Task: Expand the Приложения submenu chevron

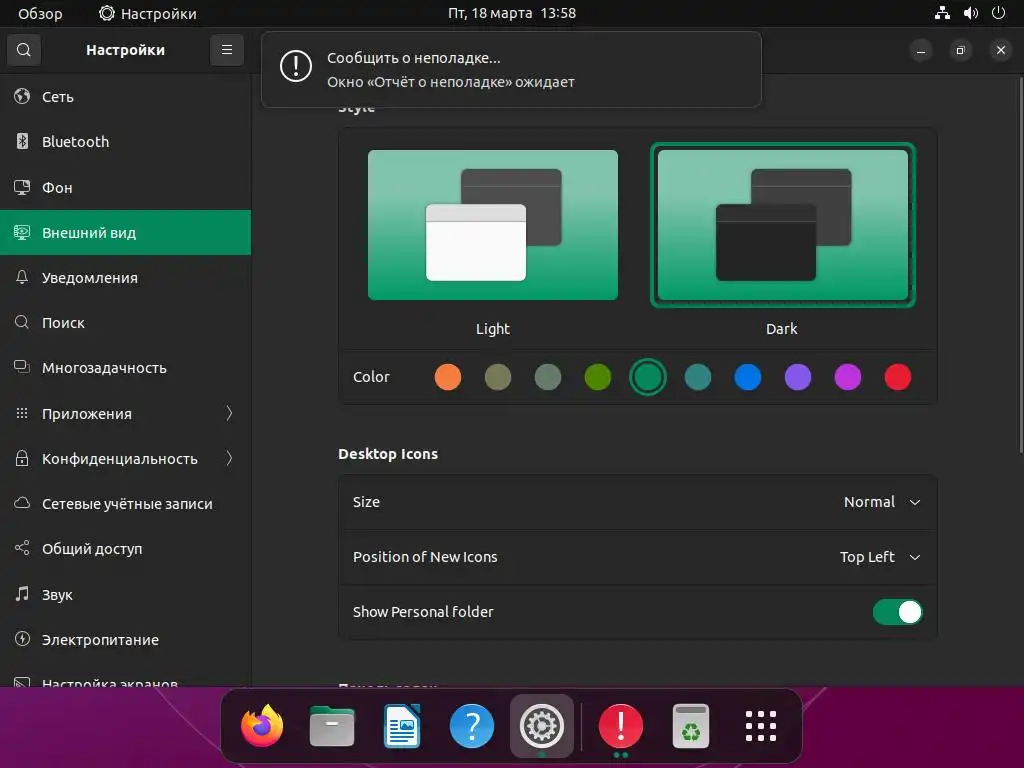Action: (x=229, y=413)
